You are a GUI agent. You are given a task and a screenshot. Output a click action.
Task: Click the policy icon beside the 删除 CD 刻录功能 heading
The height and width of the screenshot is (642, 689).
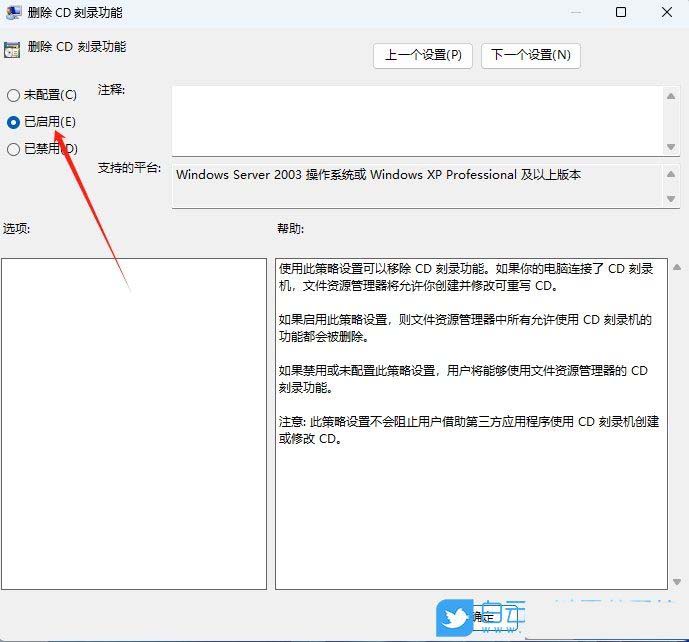click(11, 48)
